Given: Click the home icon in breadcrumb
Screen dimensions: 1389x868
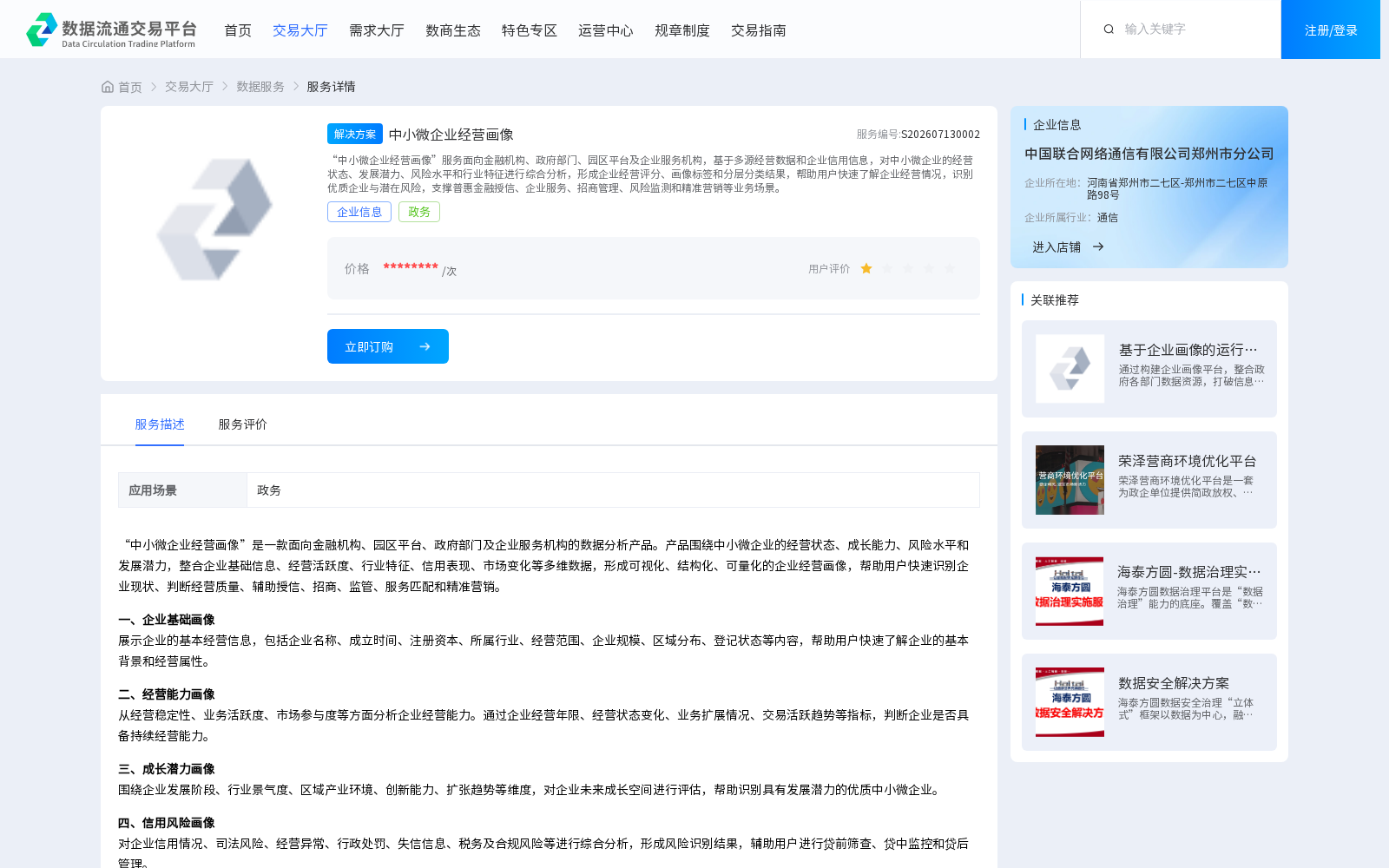Looking at the screenshot, I should (108, 87).
